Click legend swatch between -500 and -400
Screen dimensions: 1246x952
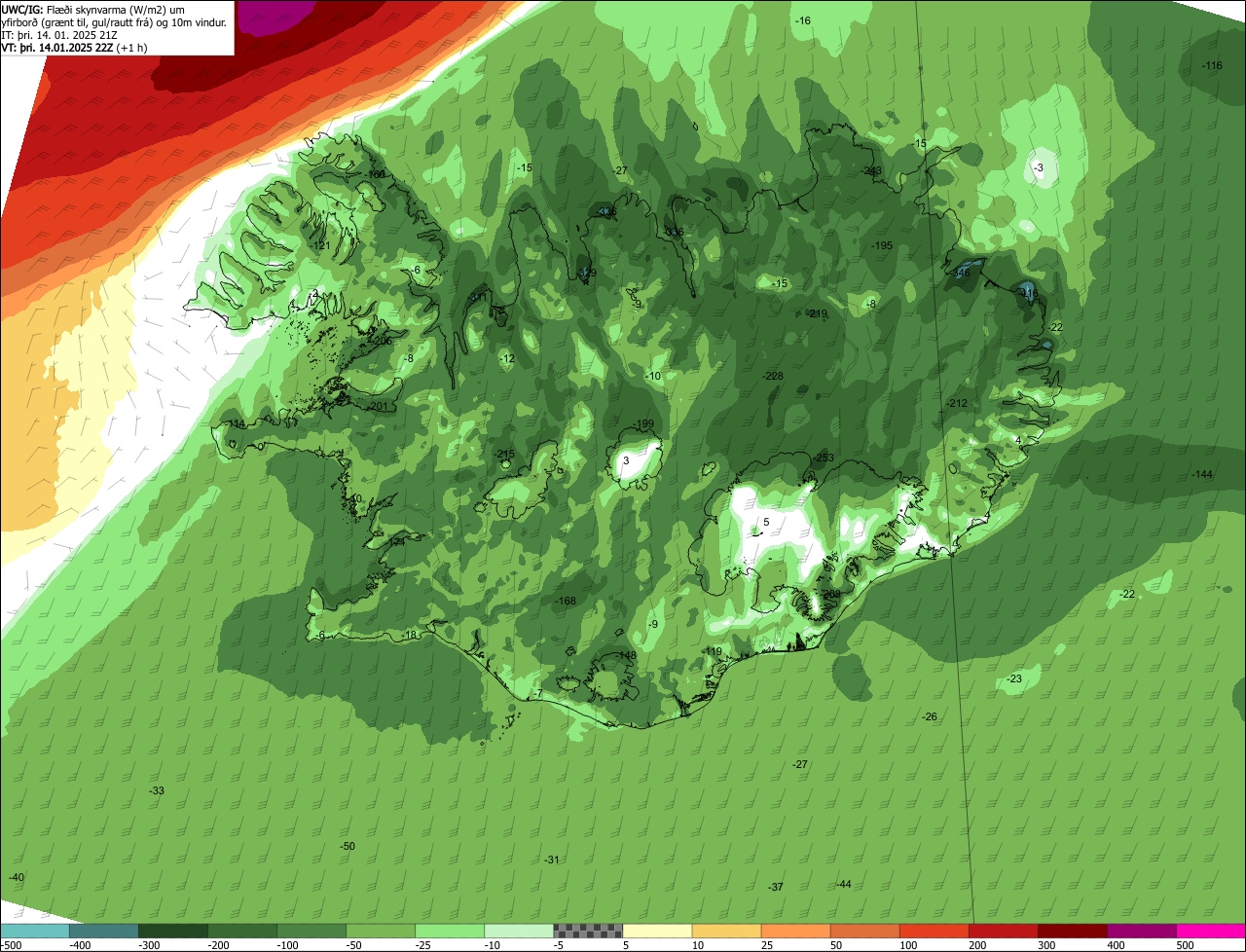pyautogui.click(x=34, y=931)
